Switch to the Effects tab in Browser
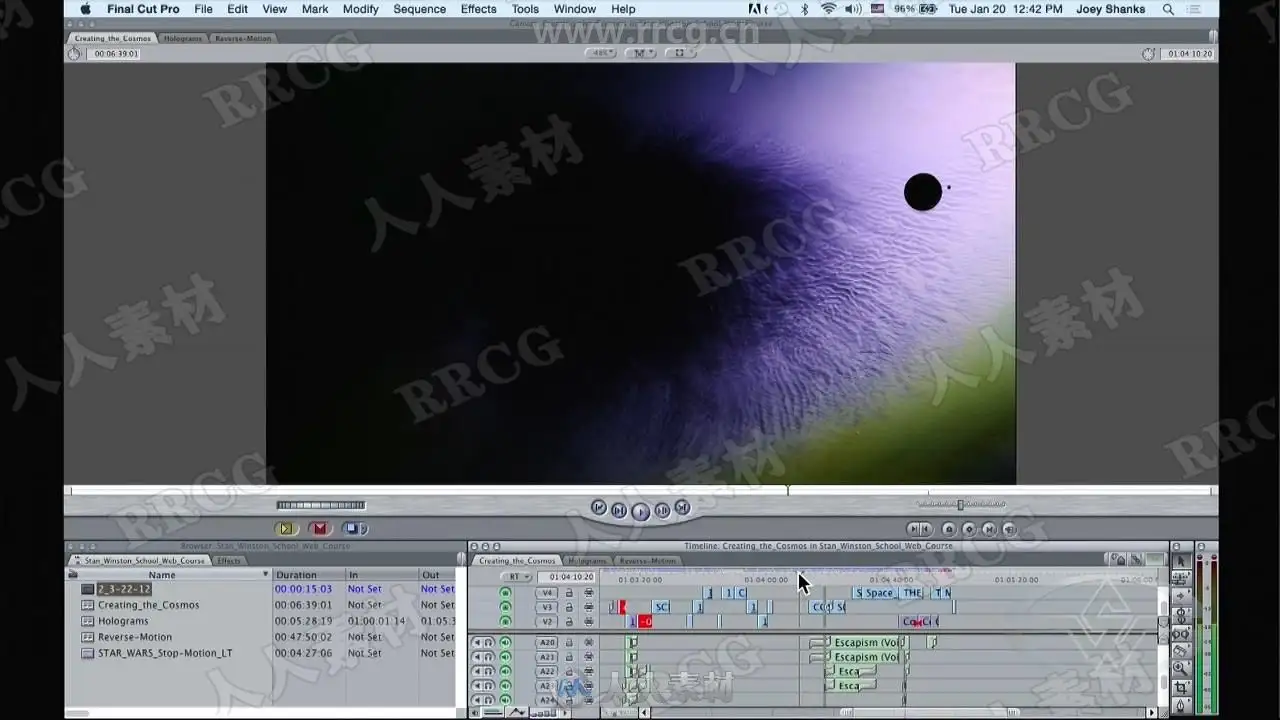This screenshot has height=720, width=1280. tap(229, 561)
